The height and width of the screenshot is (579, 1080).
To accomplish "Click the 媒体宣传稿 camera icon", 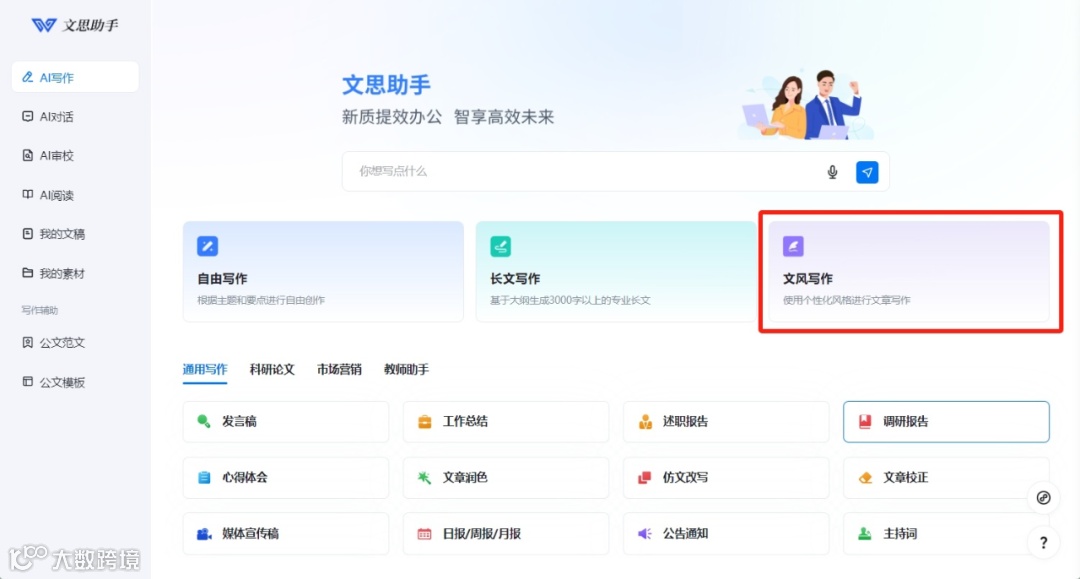I will click(204, 534).
